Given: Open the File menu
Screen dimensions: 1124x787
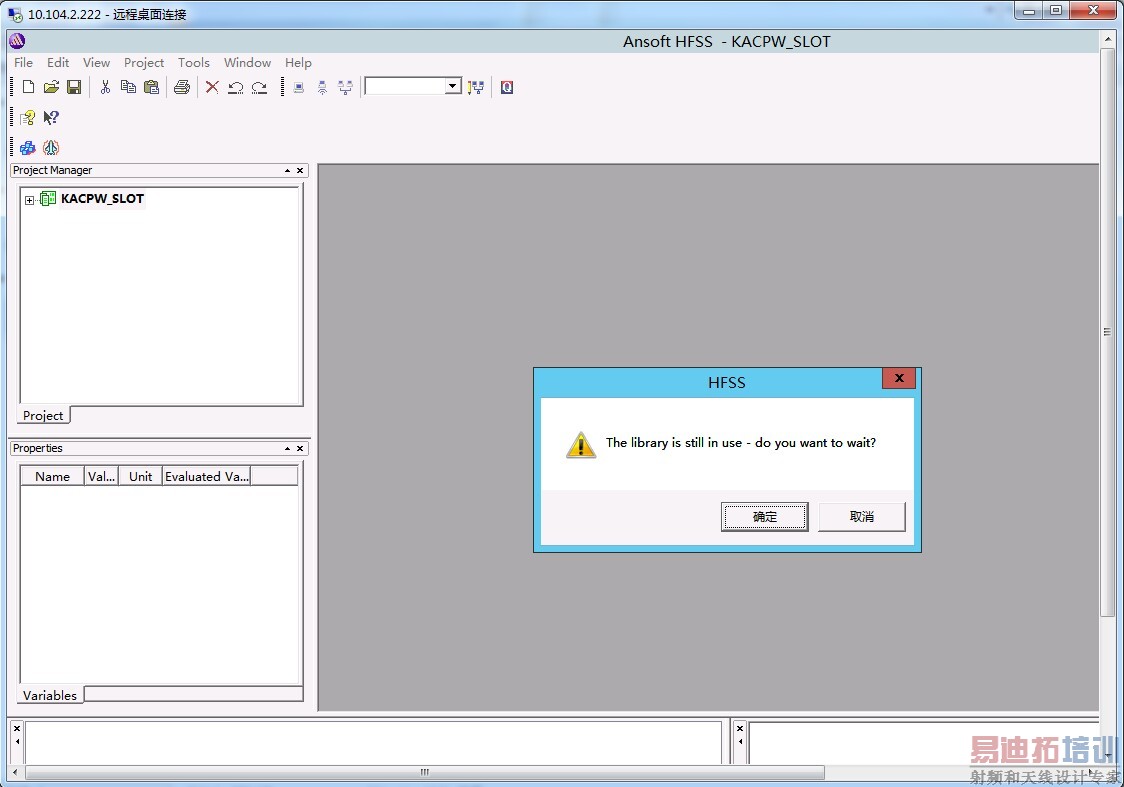Looking at the screenshot, I should point(24,62).
